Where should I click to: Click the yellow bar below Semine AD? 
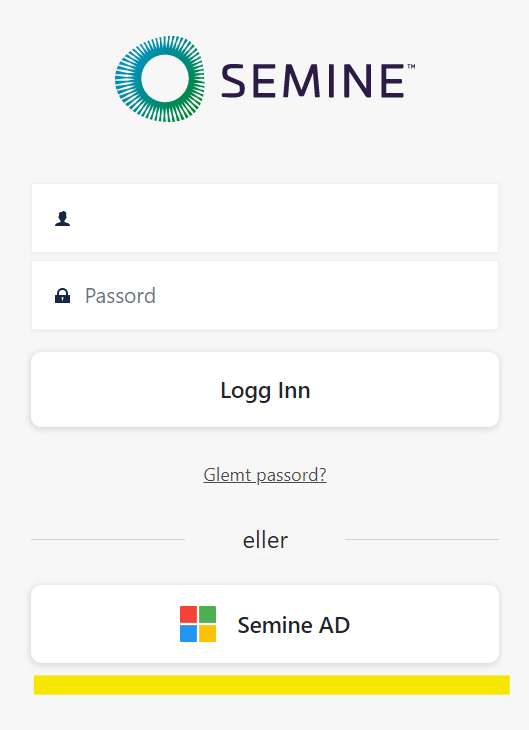click(x=272, y=685)
